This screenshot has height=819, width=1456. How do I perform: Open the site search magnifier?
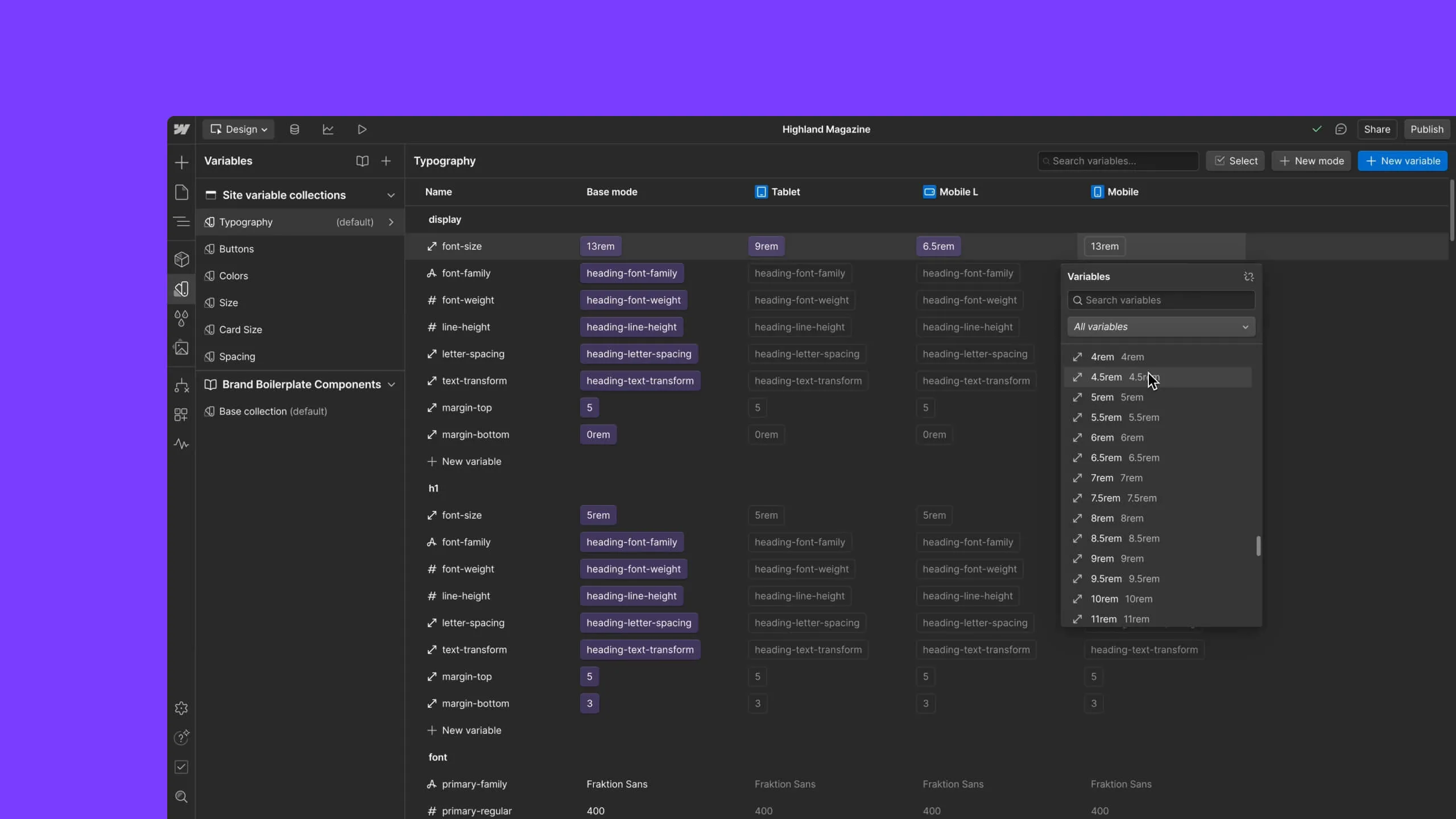181,797
